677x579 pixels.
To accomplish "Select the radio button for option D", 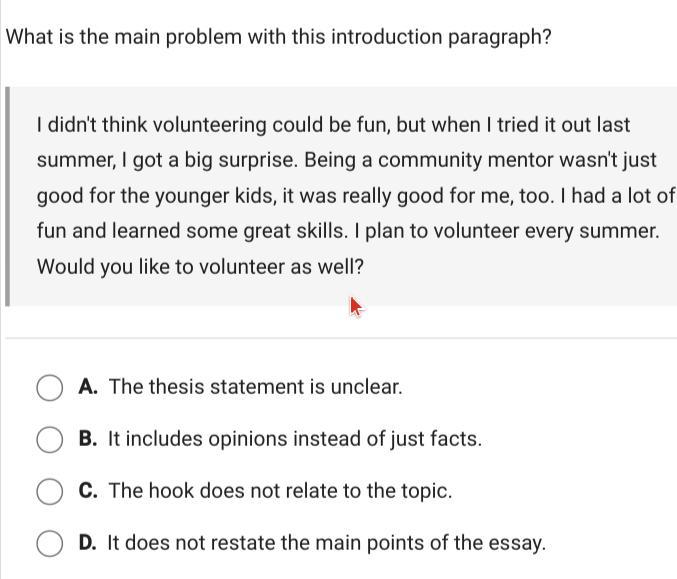I will coord(50,543).
